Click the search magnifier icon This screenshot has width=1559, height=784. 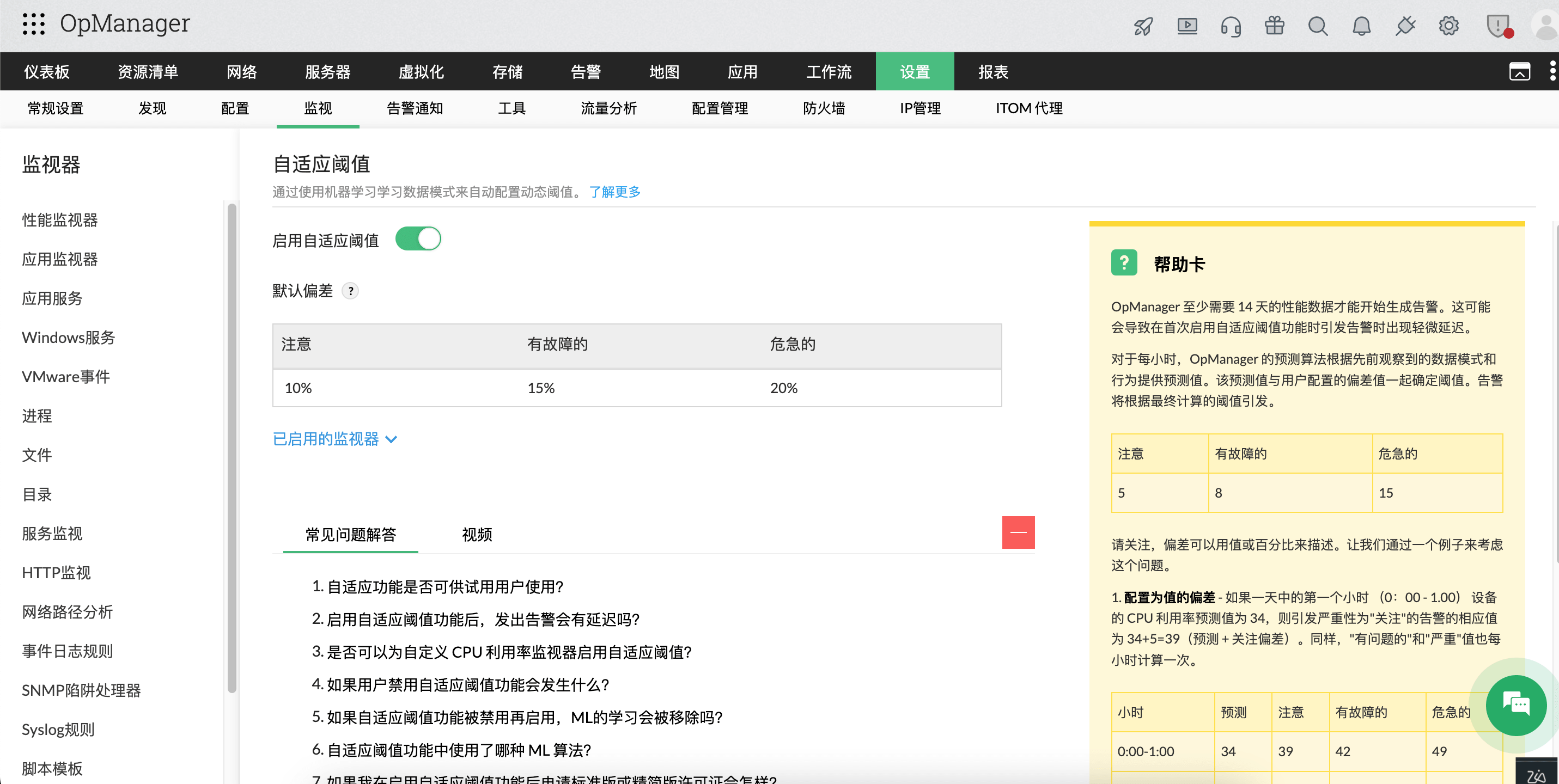[x=1318, y=26]
